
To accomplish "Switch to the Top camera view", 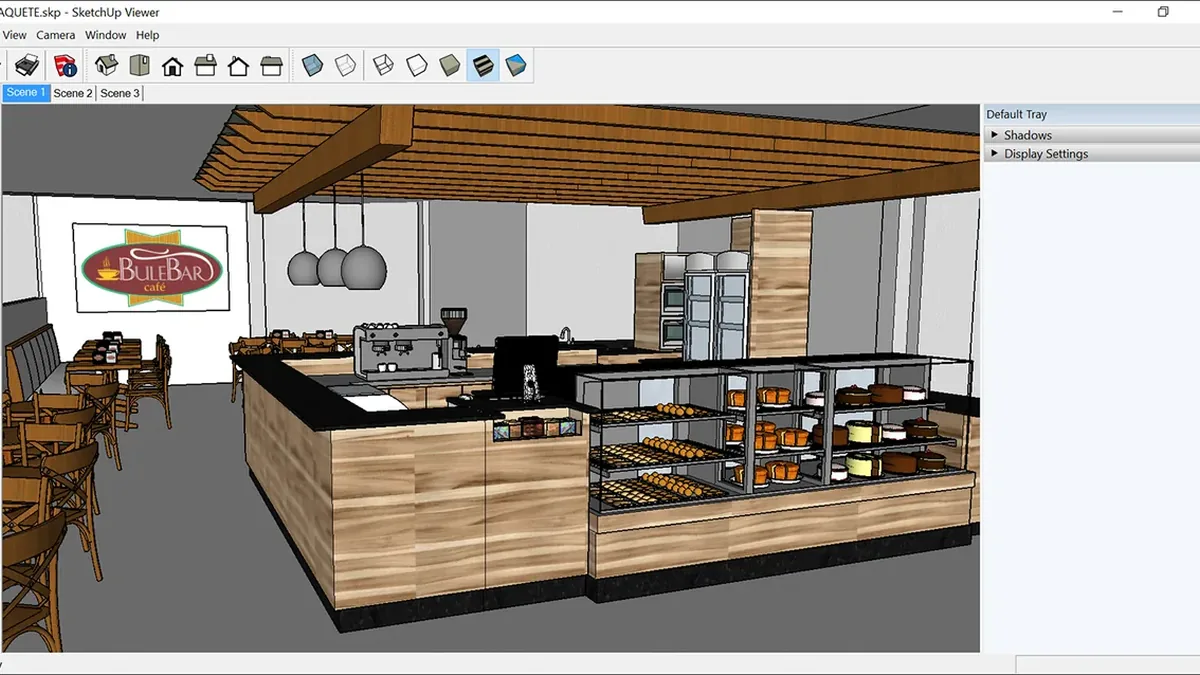I will [139, 66].
